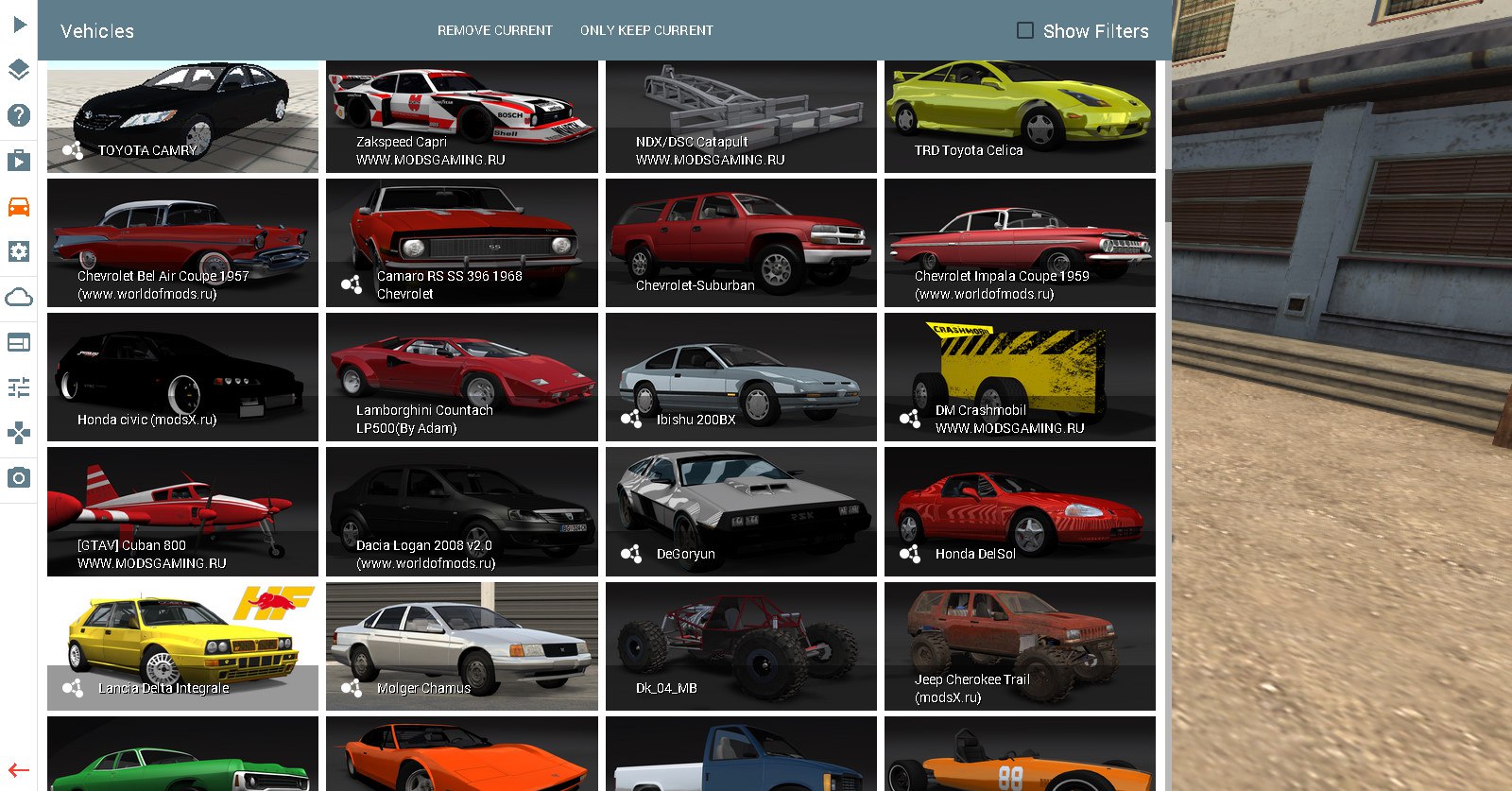Select the orange vehicle icon in sidebar
This screenshot has width=1512, height=791.
coord(19,206)
